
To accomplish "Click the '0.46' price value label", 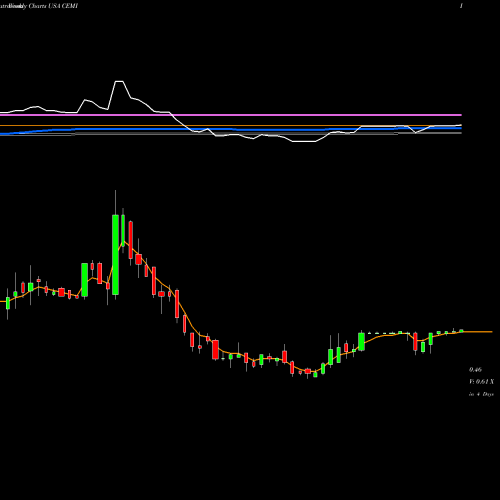I will tap(475, 369).
